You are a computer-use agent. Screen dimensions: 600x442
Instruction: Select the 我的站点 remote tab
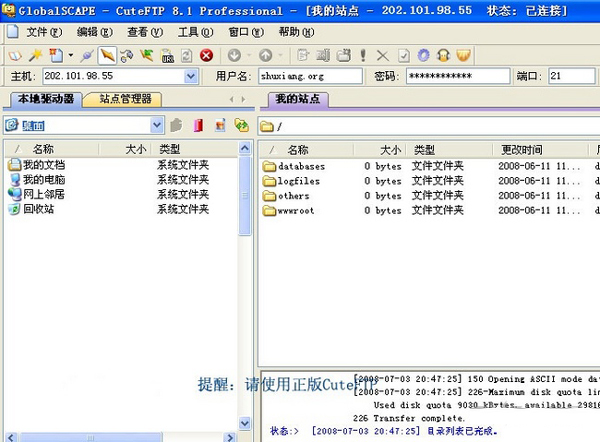pos(297,99)
